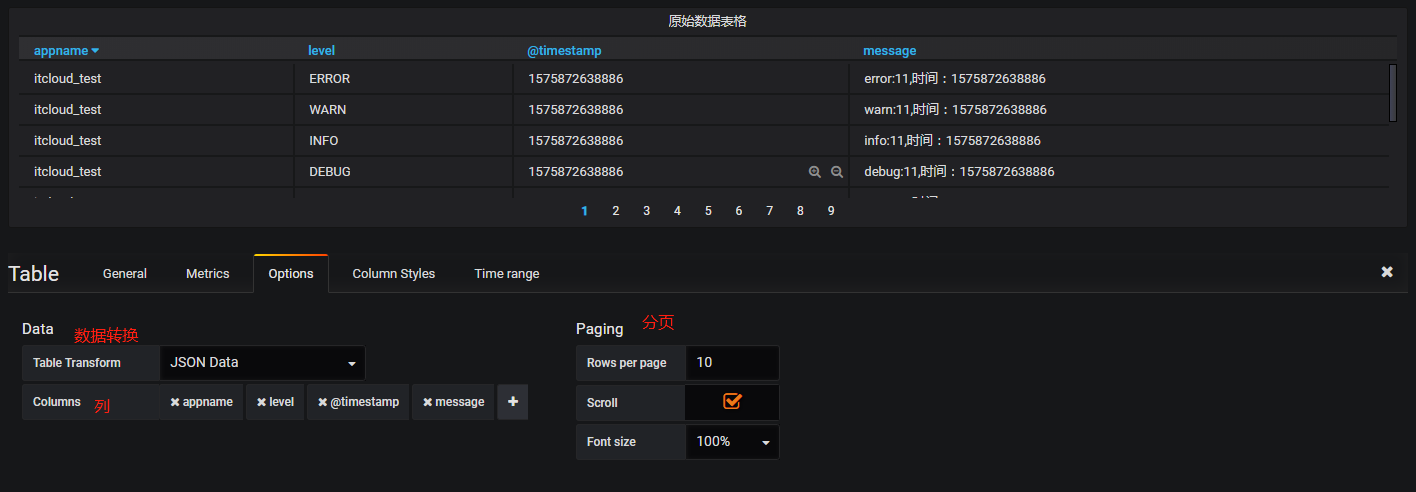The width and height of the screenshot is (1416, 492).
Task: Click the panel title 原始数据表格
Action: tap(707, 21)
